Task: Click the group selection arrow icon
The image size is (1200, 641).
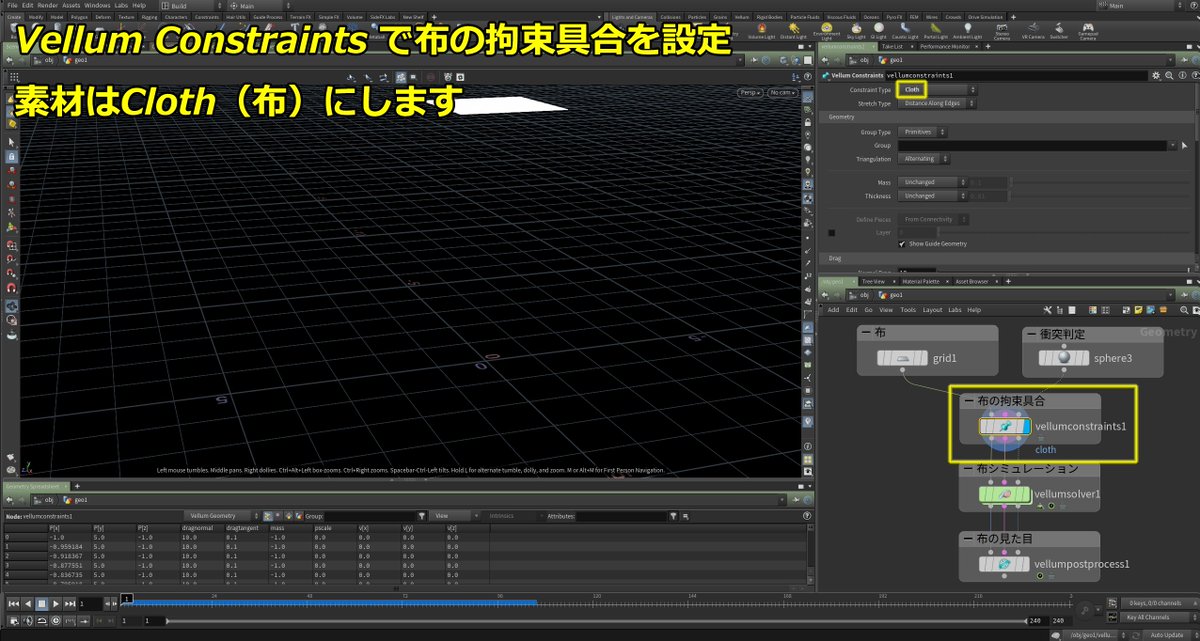Action: (x=1184, y=146)
